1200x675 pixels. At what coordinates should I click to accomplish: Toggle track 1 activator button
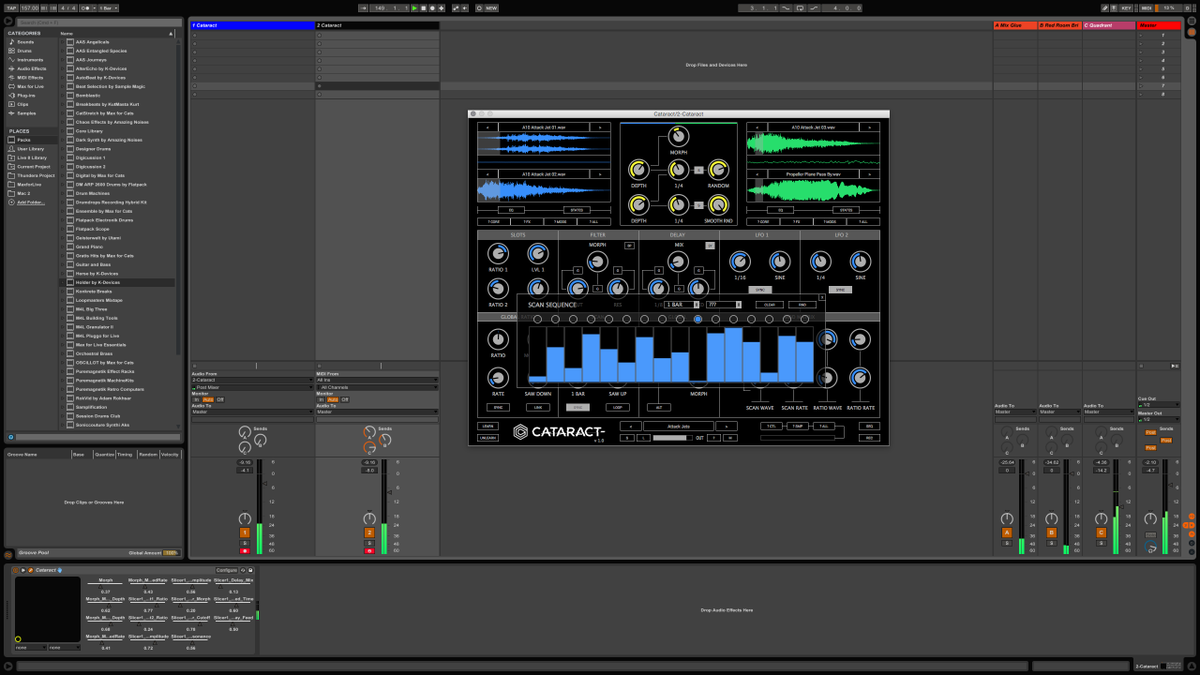(245, 533)
